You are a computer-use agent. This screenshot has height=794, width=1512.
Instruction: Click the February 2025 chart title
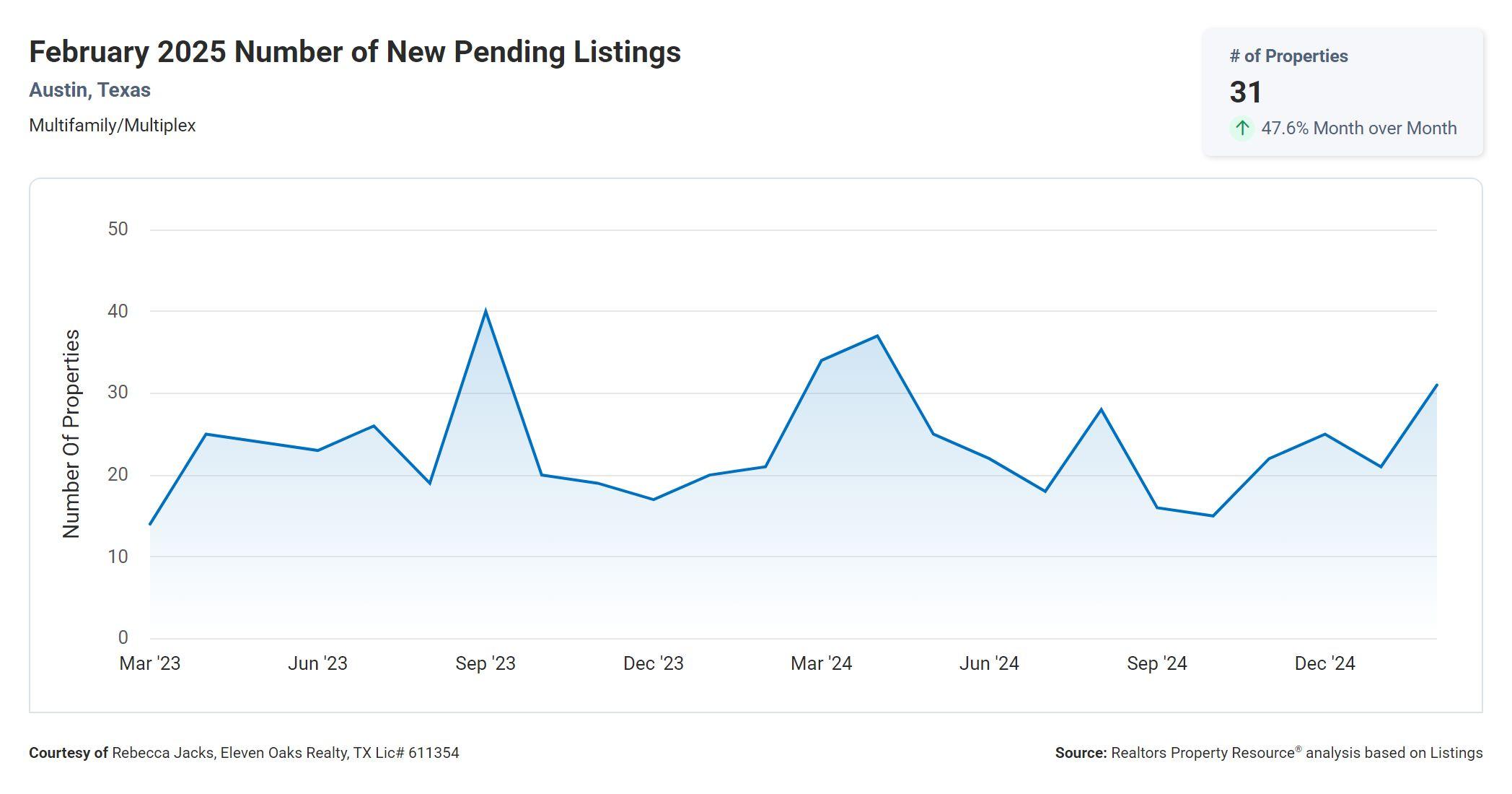pos(354,52)
